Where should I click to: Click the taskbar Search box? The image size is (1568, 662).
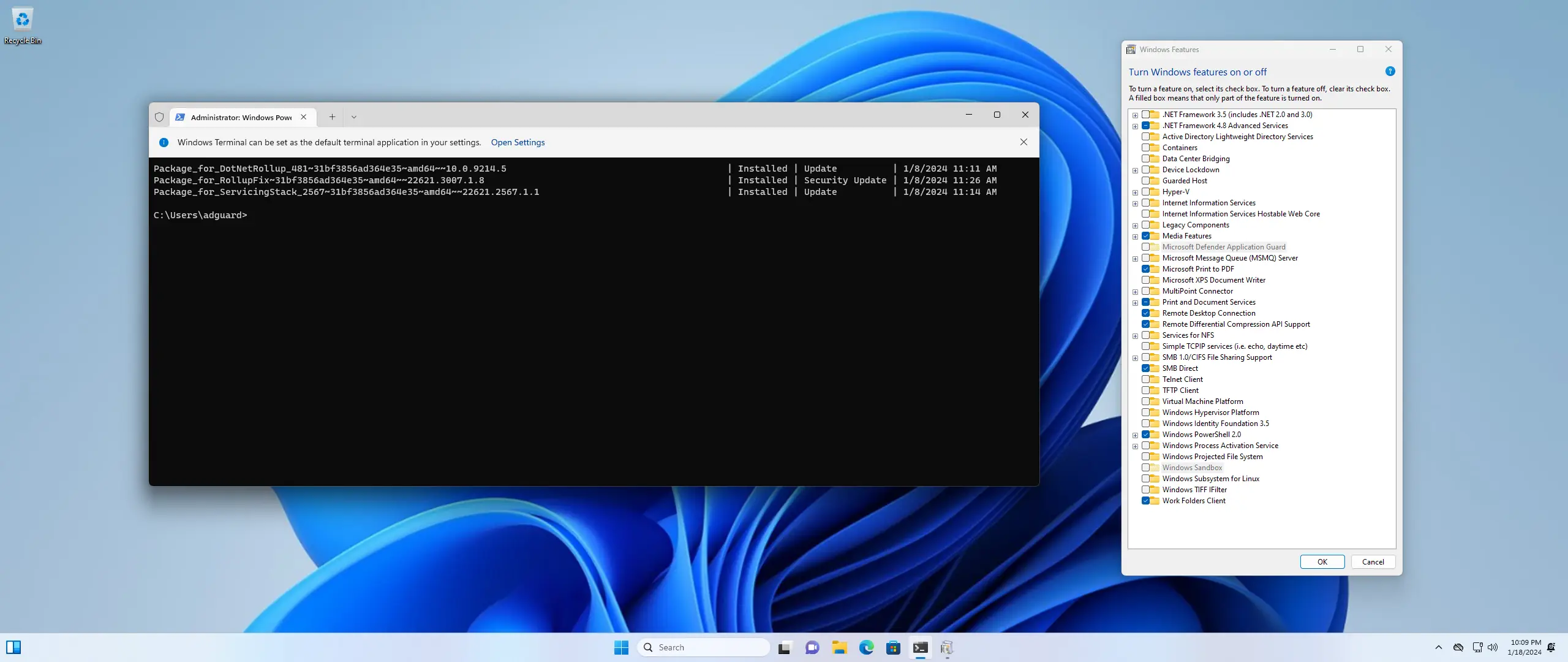coord(703,647)
